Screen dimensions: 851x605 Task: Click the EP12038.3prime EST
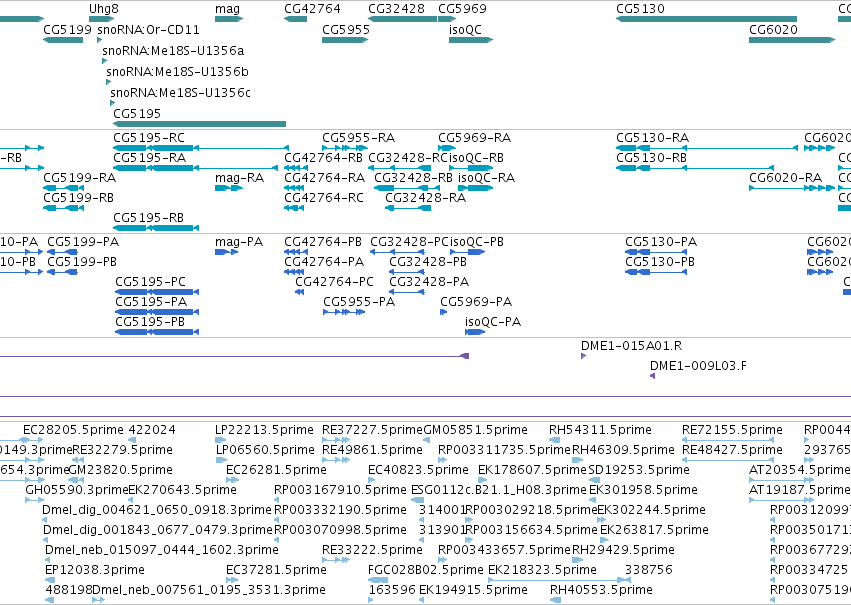pyautogui.click(x=48, y=580)
